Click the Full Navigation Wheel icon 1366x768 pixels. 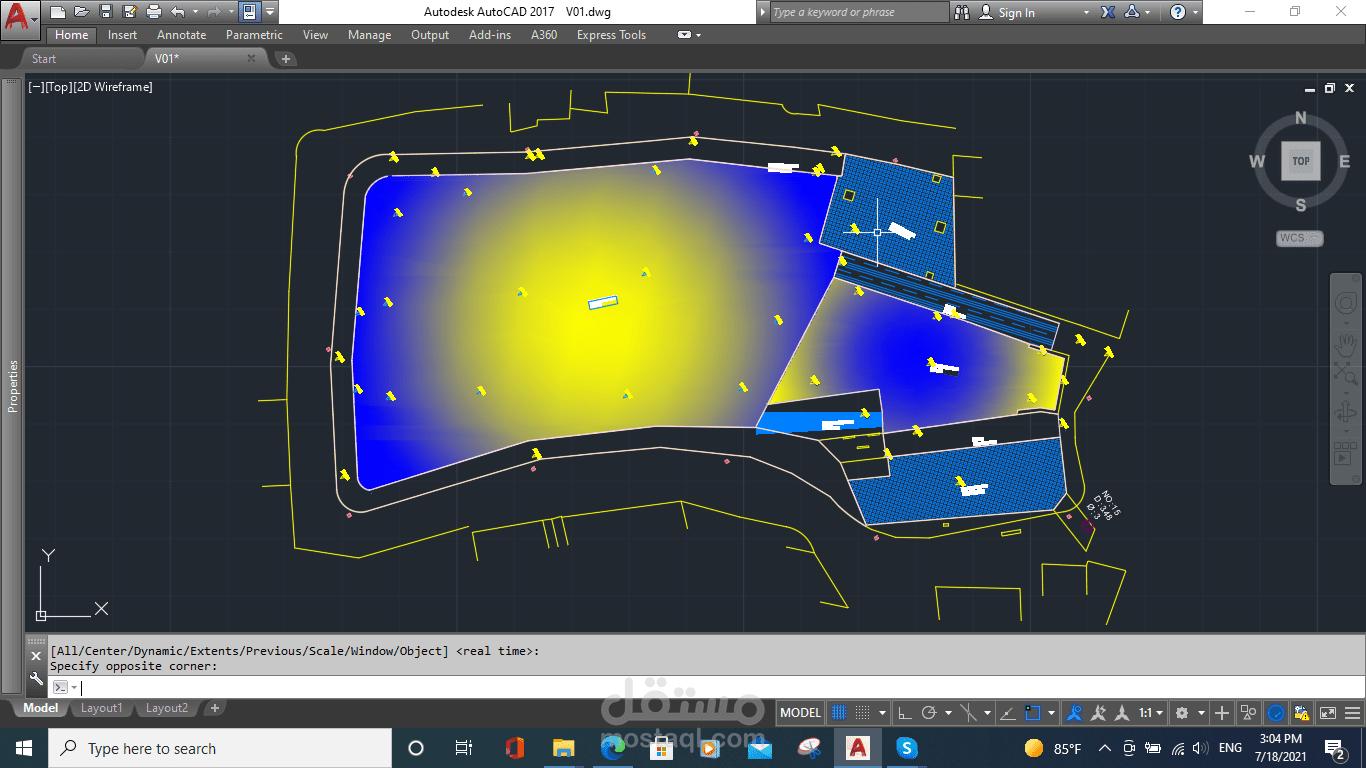point(1346,303)
